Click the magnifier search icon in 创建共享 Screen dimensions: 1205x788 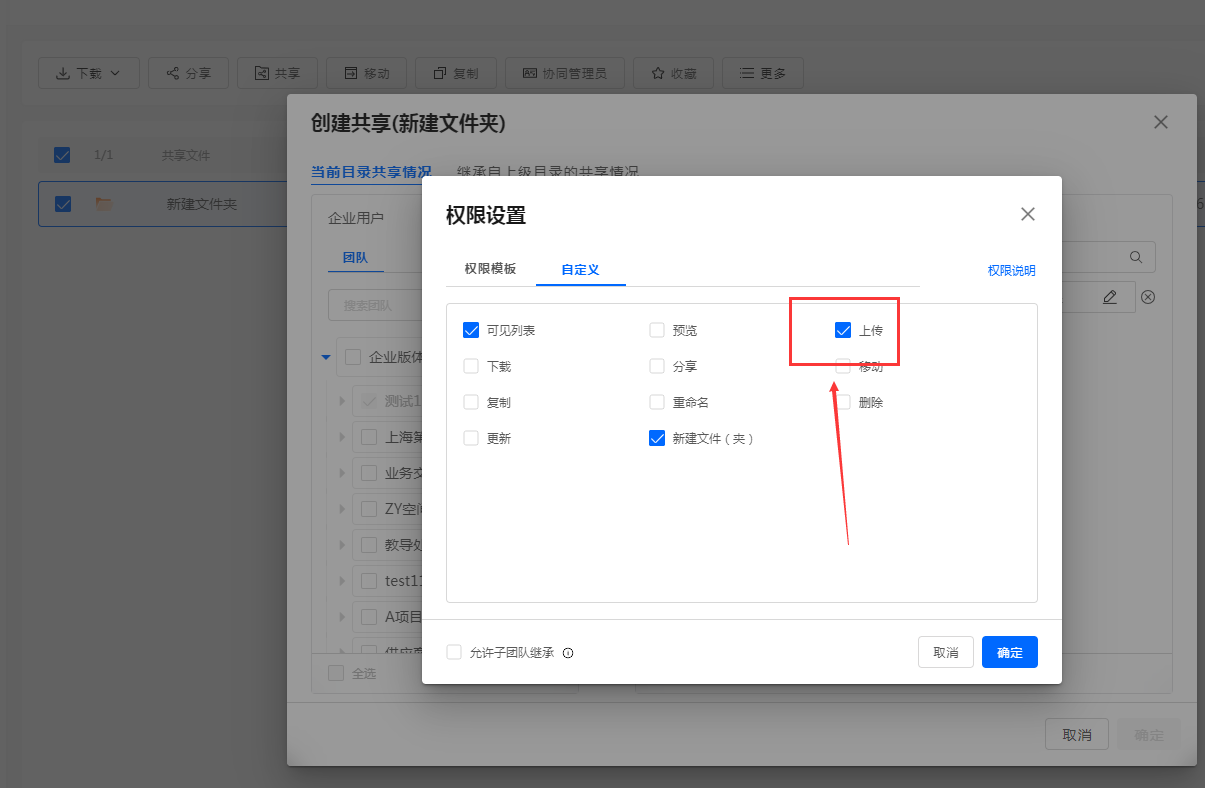[1136, 257]
